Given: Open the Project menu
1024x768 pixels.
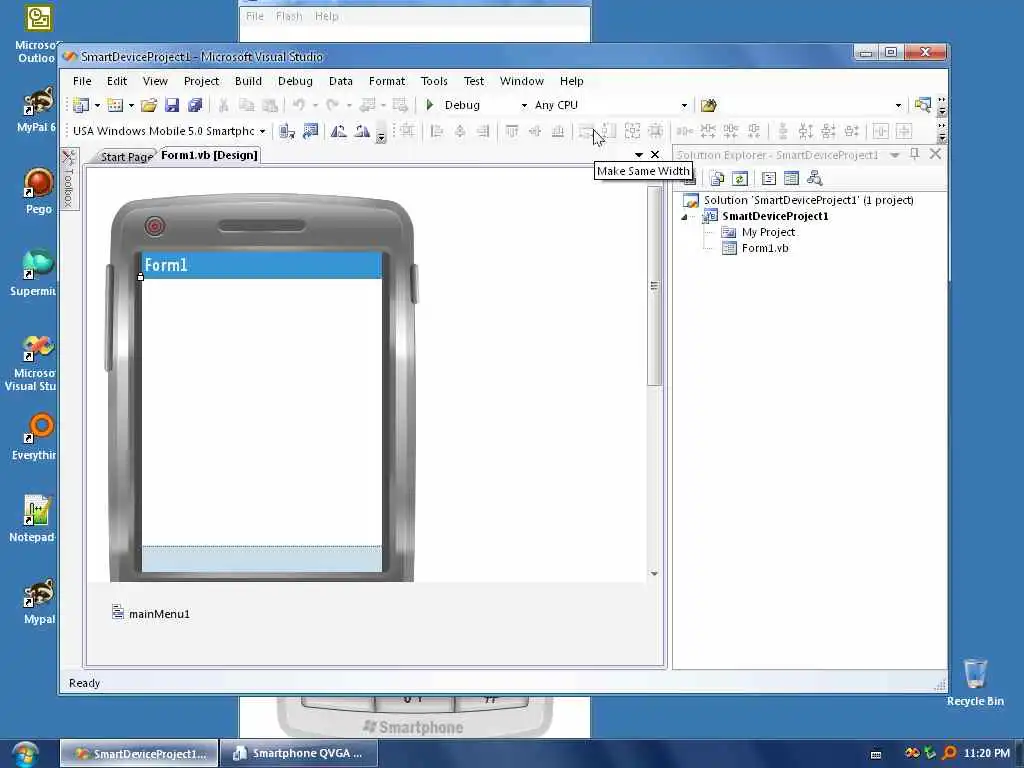Looking at the screenshot, I should [x=201, y=81].
